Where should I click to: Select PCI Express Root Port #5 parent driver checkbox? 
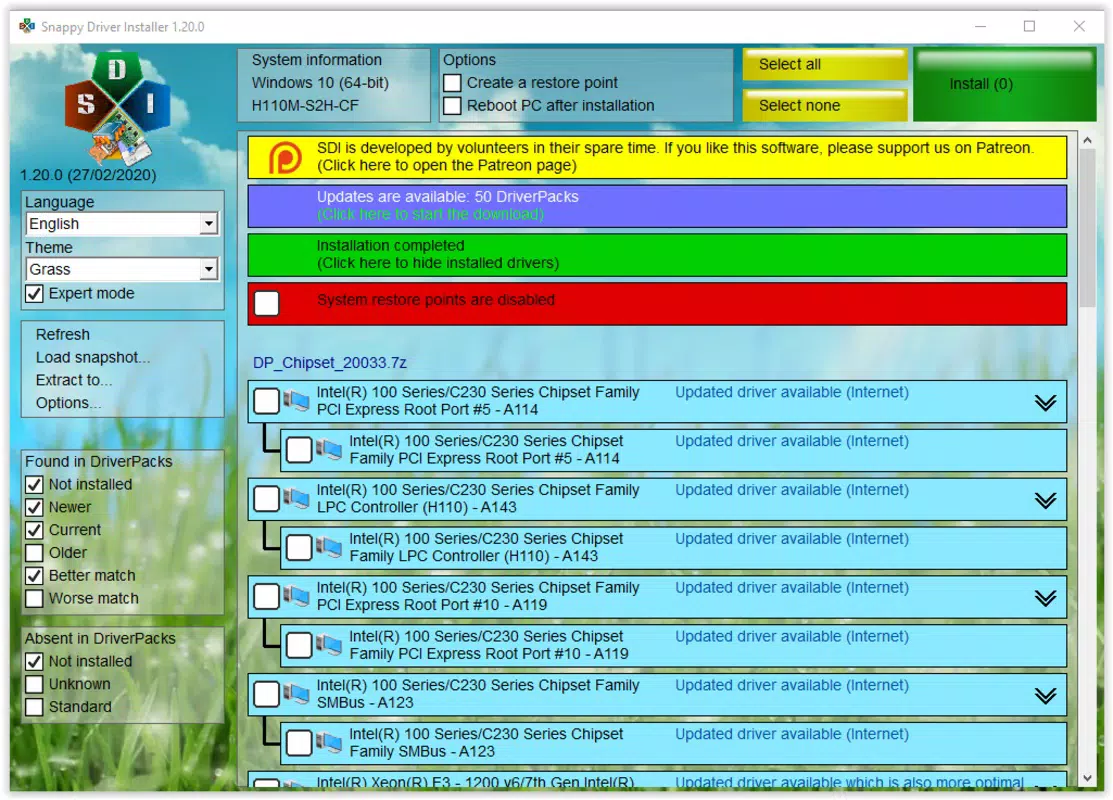pos(266,401)
